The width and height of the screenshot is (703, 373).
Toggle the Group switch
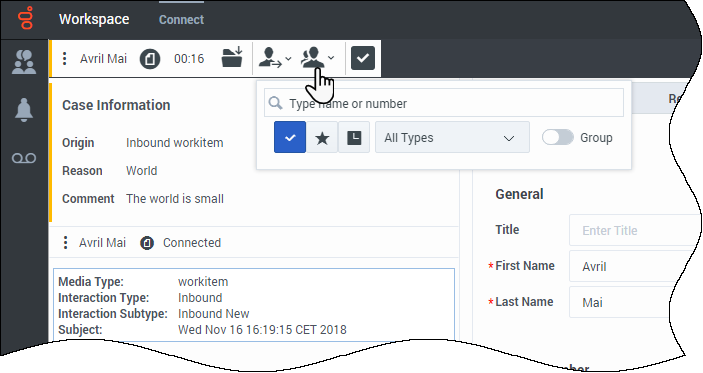[x=557, y=137]
